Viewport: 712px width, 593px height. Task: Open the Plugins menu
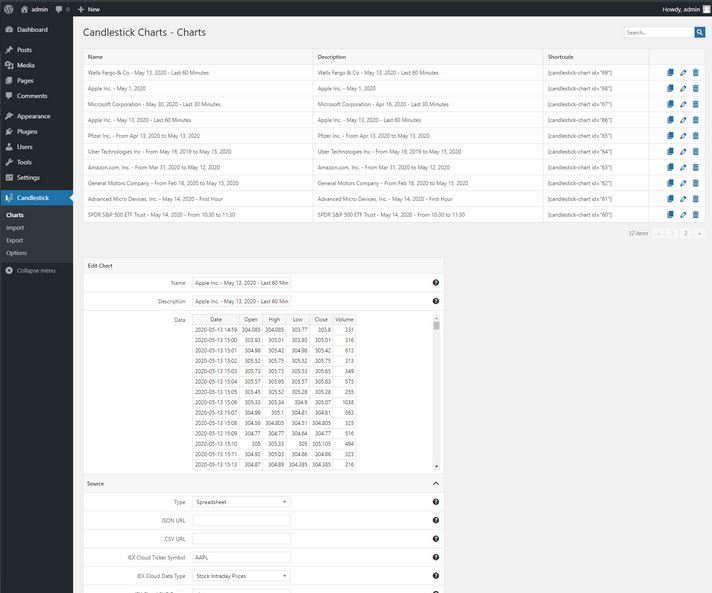36,132
